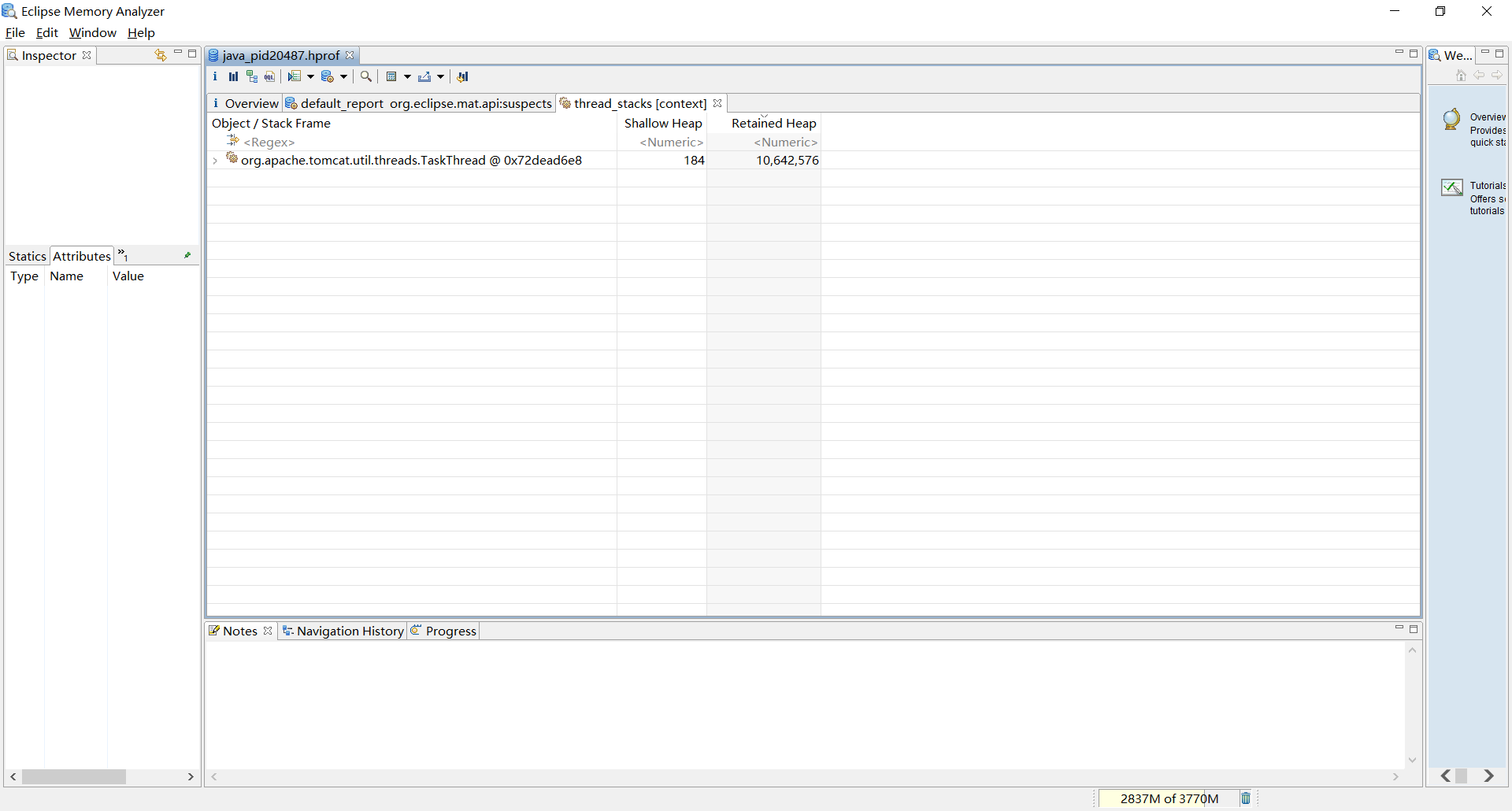
Task: Sort by the Shallow Heap column
Action: 662,123
